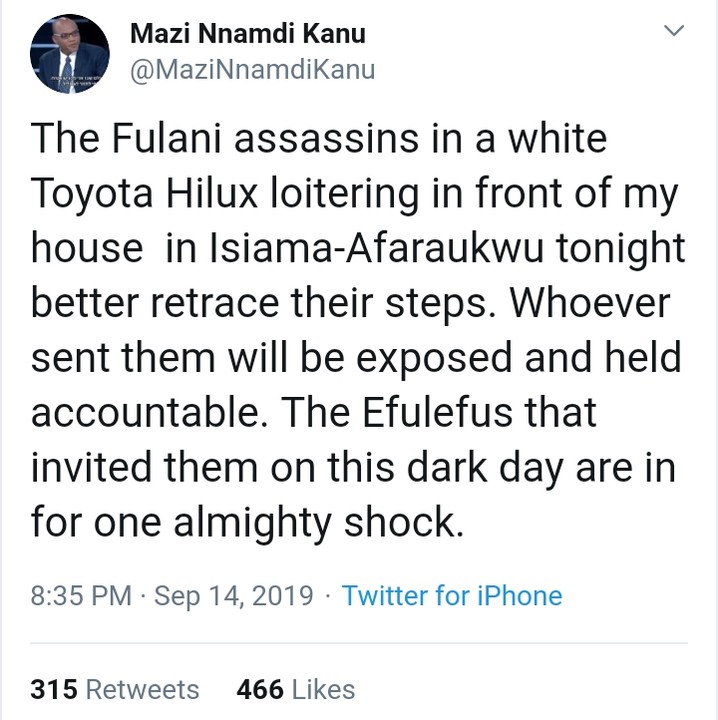Open the Mazi Nnamdi Kanu display name
This screenshot has height=720, width=718.
click(248, 33)
